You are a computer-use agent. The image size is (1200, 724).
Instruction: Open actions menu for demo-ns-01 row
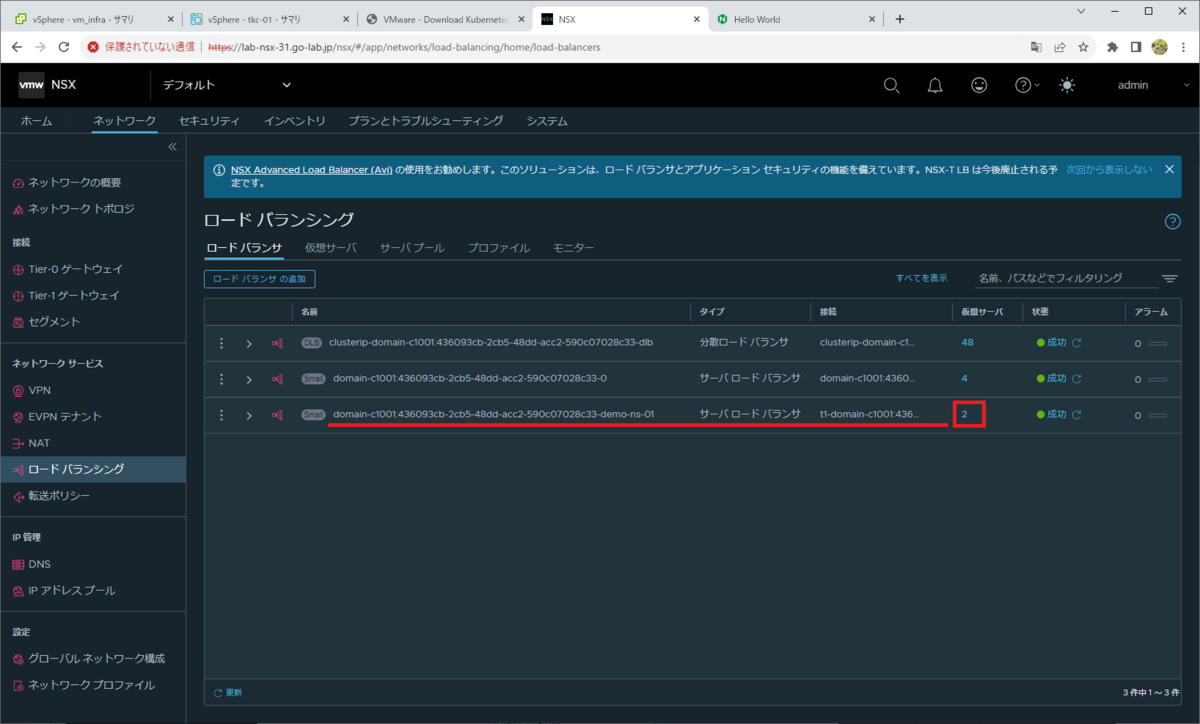tap(222, 414)
